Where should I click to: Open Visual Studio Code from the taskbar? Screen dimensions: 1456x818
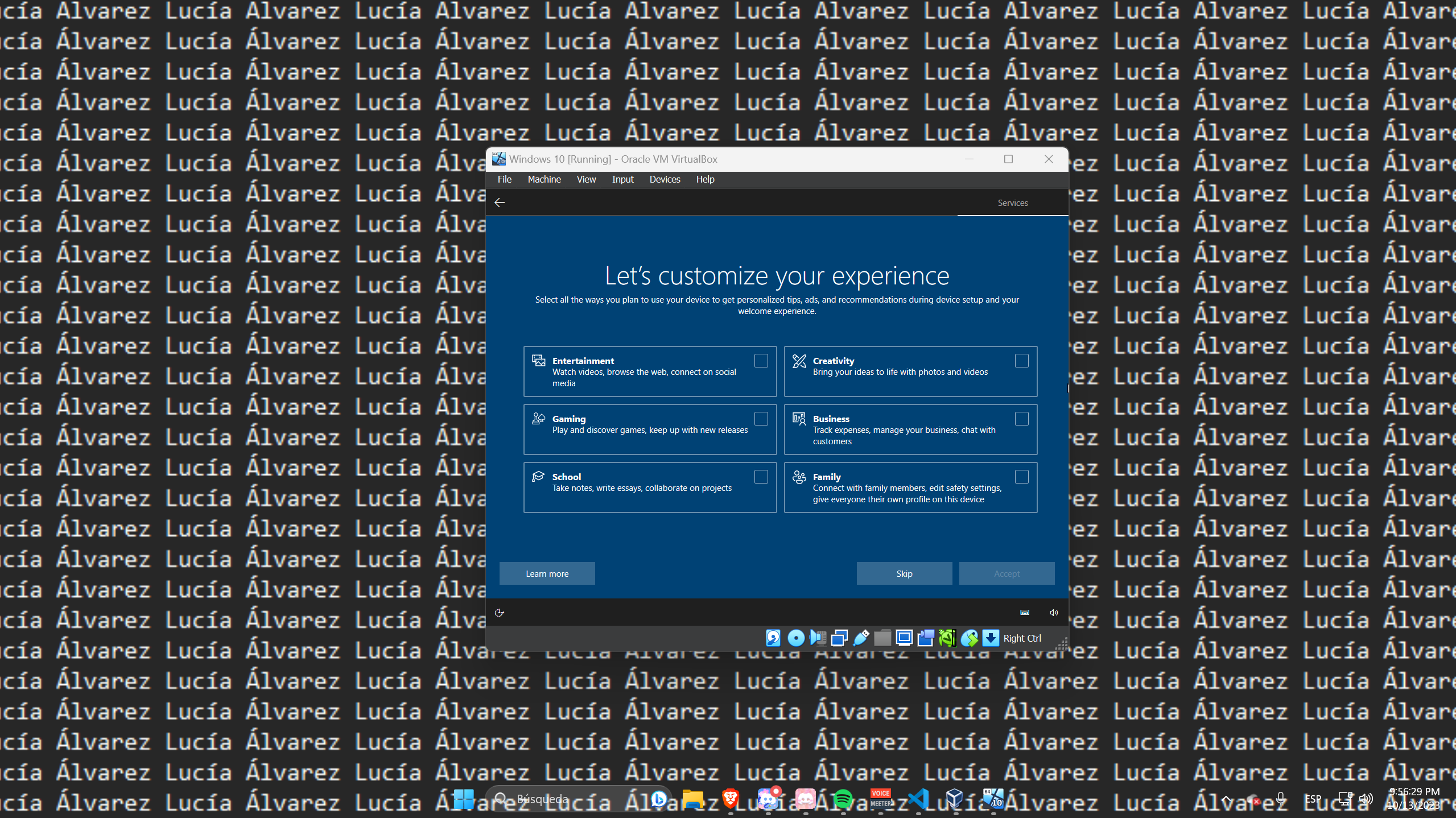click(x=918, y=799)
